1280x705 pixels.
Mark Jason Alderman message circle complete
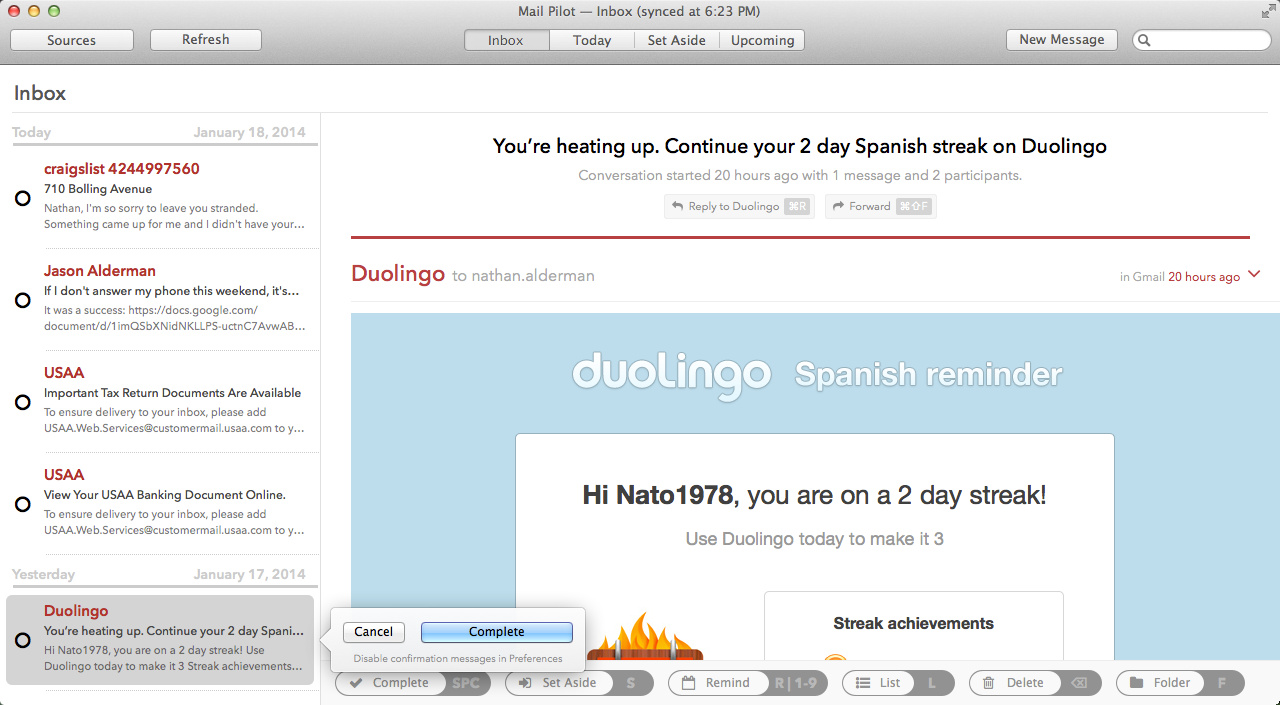23,300
